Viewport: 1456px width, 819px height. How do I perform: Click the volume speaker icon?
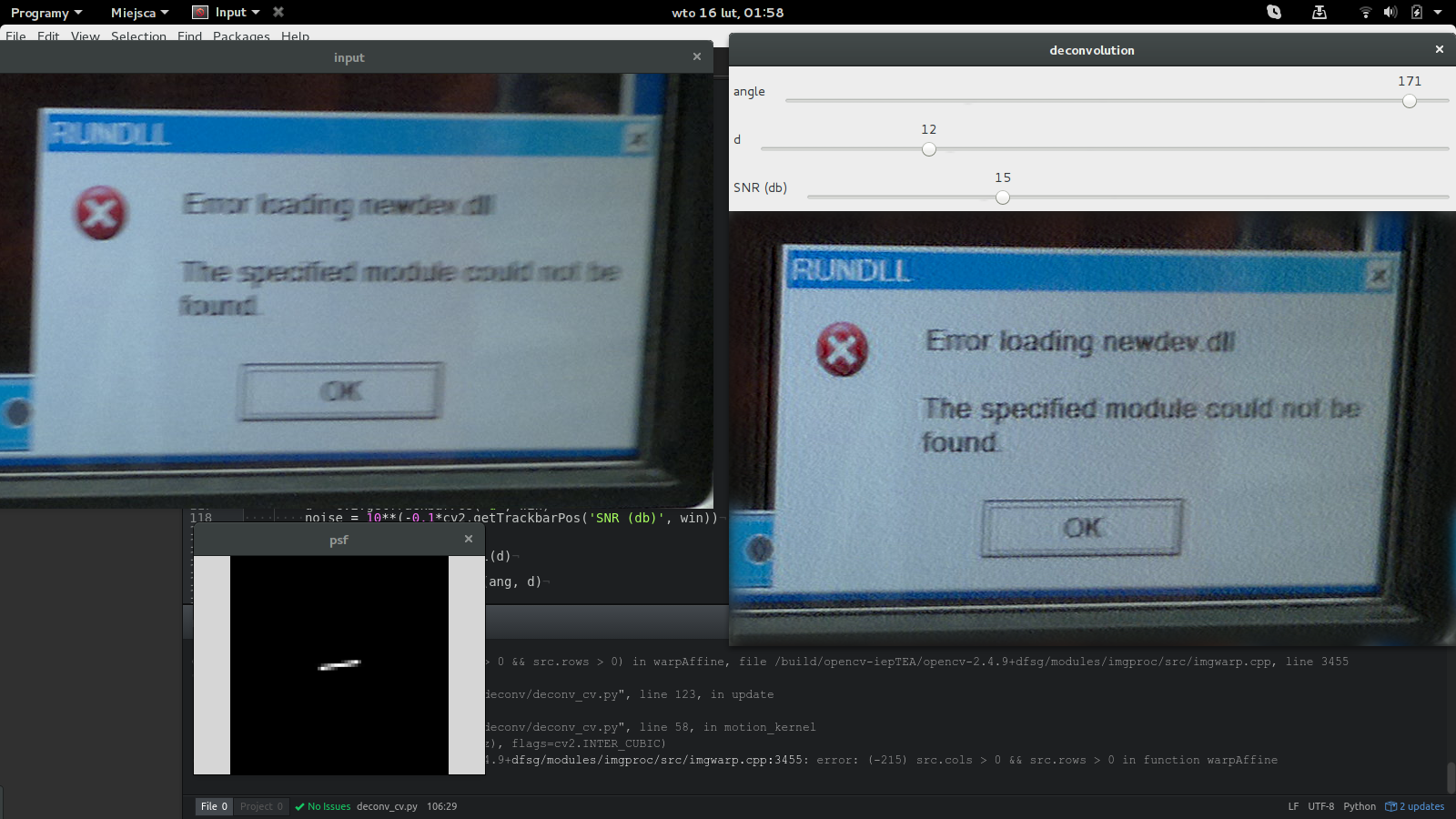point(1390,12)
